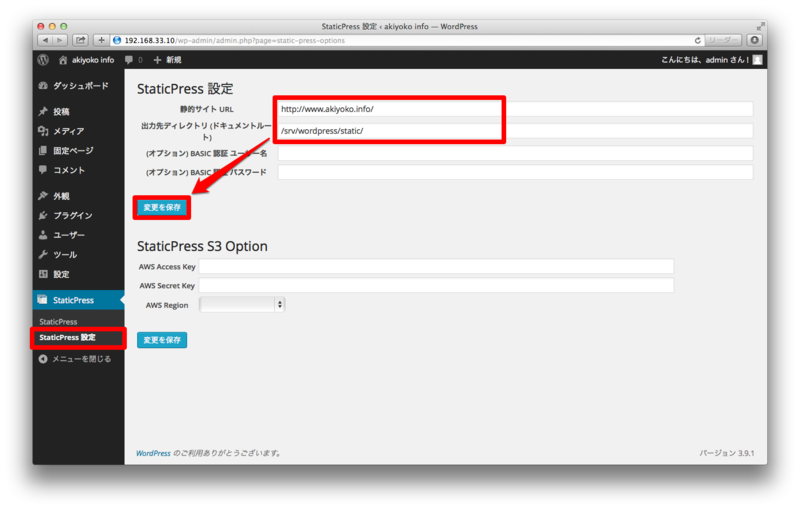Open the admin user avatar menu
800x510 pixels.
click(758, 60)
